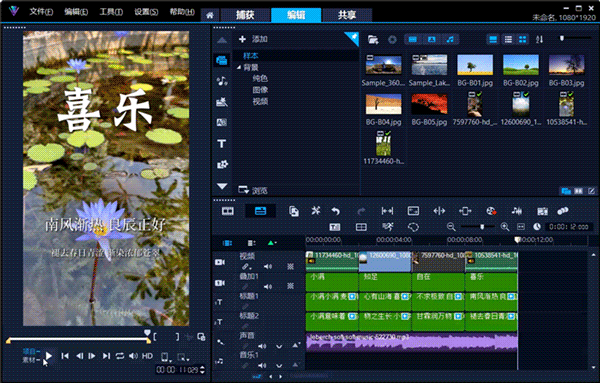Open the 设置 menu
This screenshot has width=600, height=383.
[x=146, y=12]
